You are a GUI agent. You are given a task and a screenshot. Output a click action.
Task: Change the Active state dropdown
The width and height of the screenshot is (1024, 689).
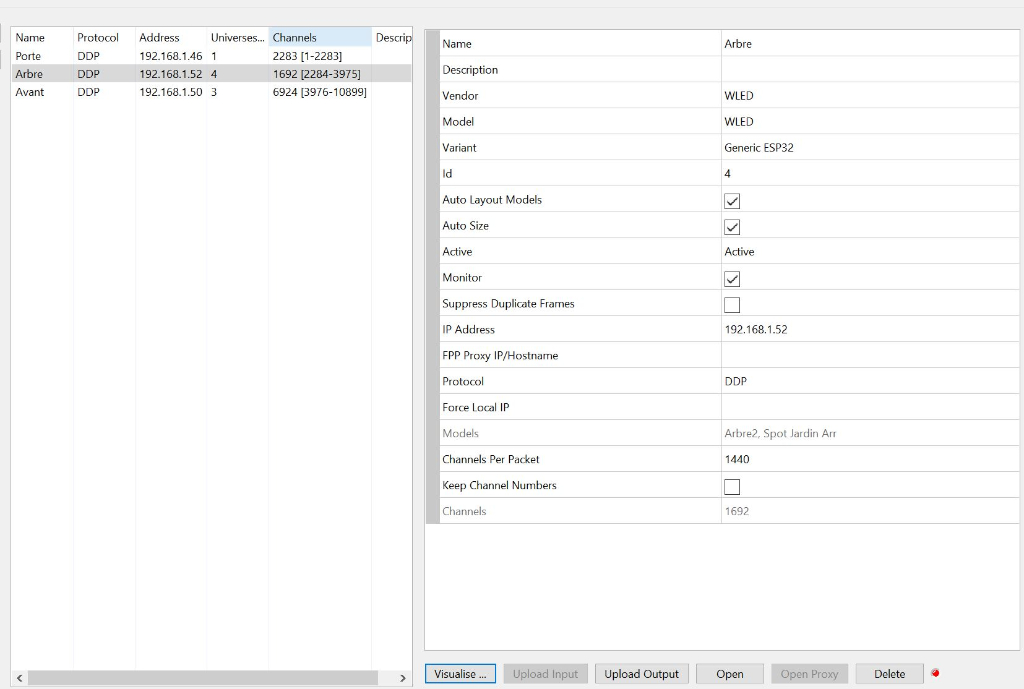coord(868,252)
